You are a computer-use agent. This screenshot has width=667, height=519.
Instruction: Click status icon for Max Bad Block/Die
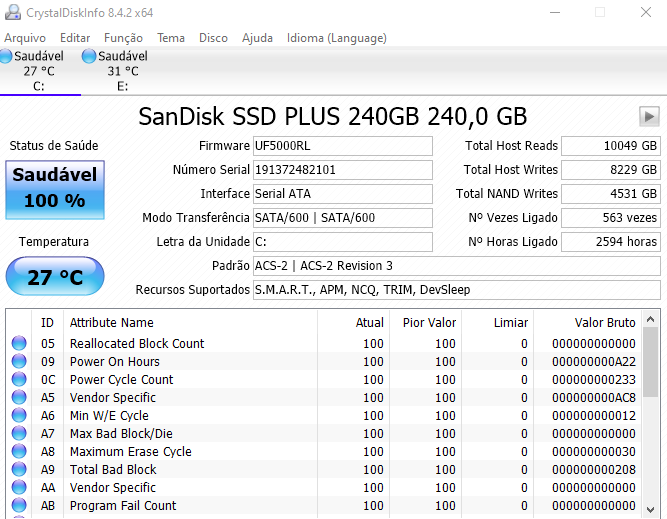(19, 433)
